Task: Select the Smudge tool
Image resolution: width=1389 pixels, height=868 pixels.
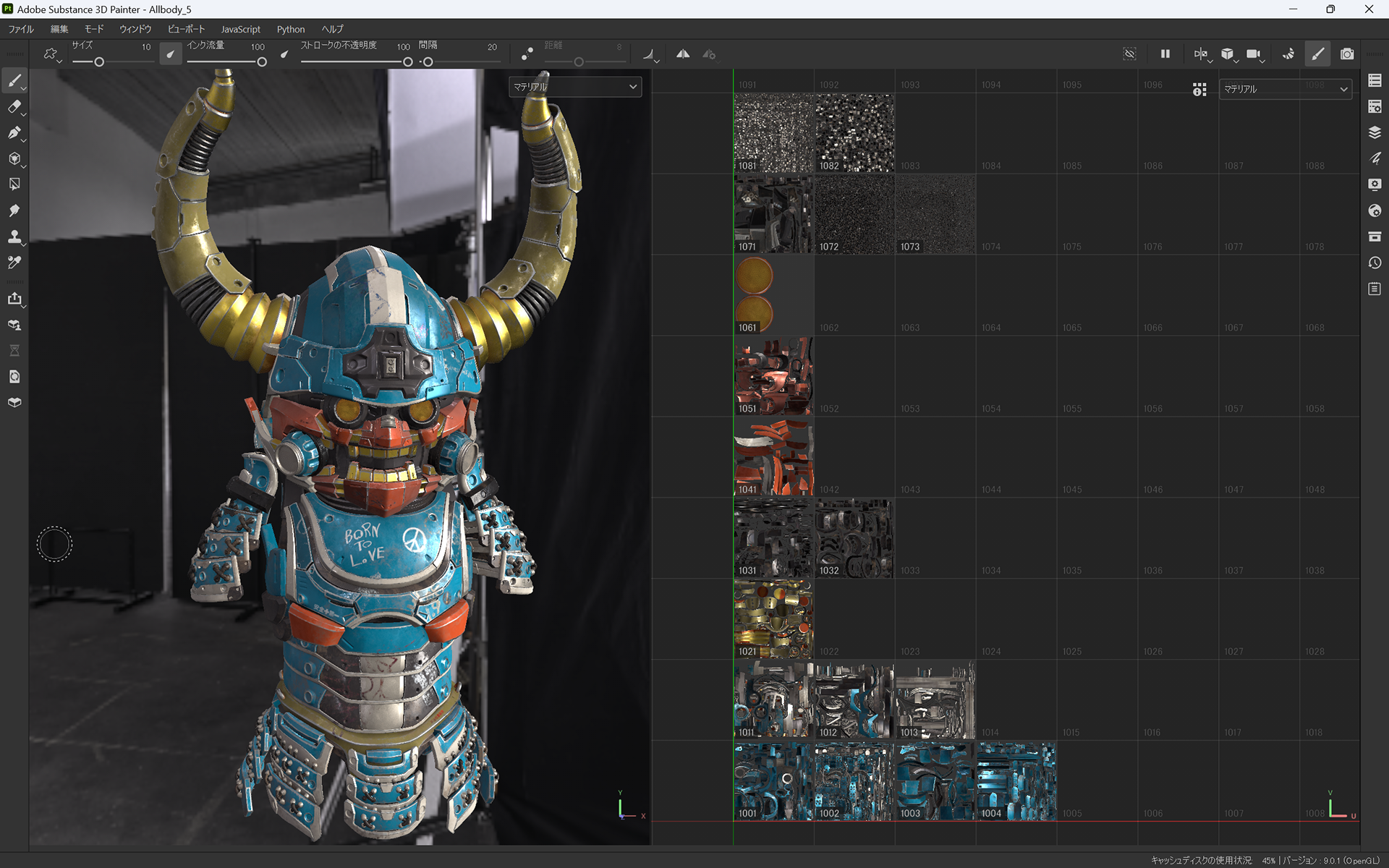Action: coord(14,210)
